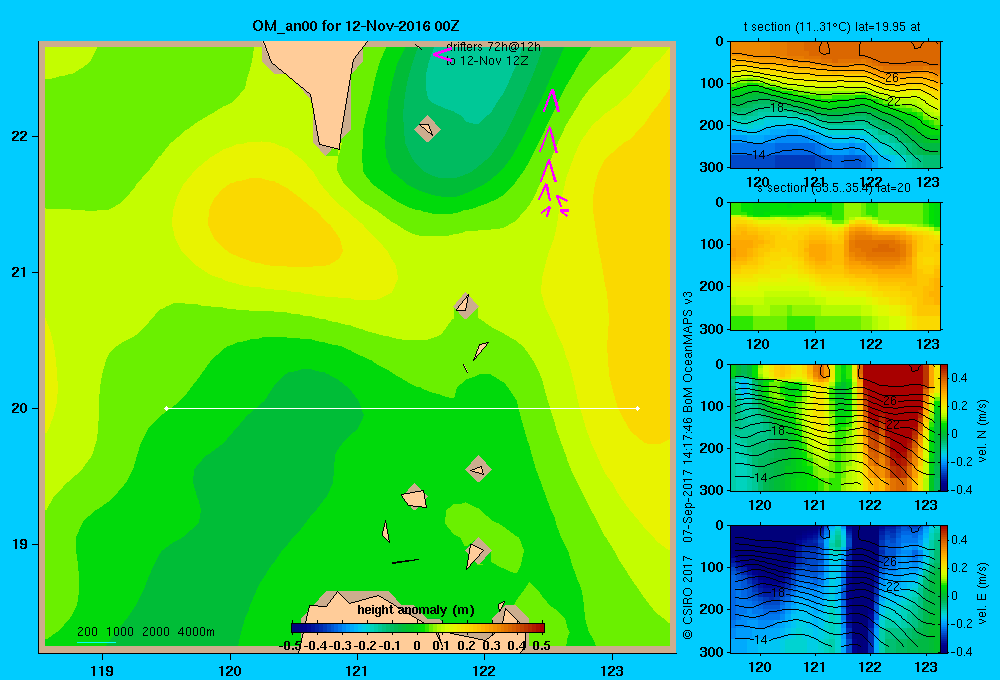1000x680 pixels.
Task: Open the salinity section panel
Action: (x=835, y=266)
